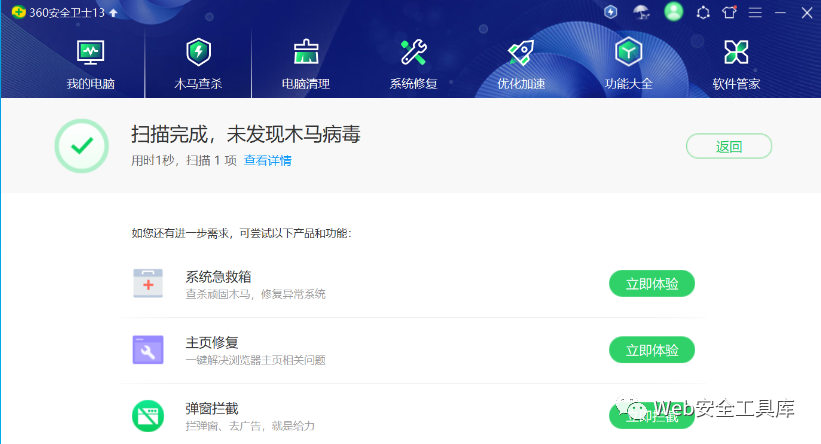This screenshot has height=444, width=821.
Task: Click the green checkmark scan result icon
Action: (x=82, y=146)
